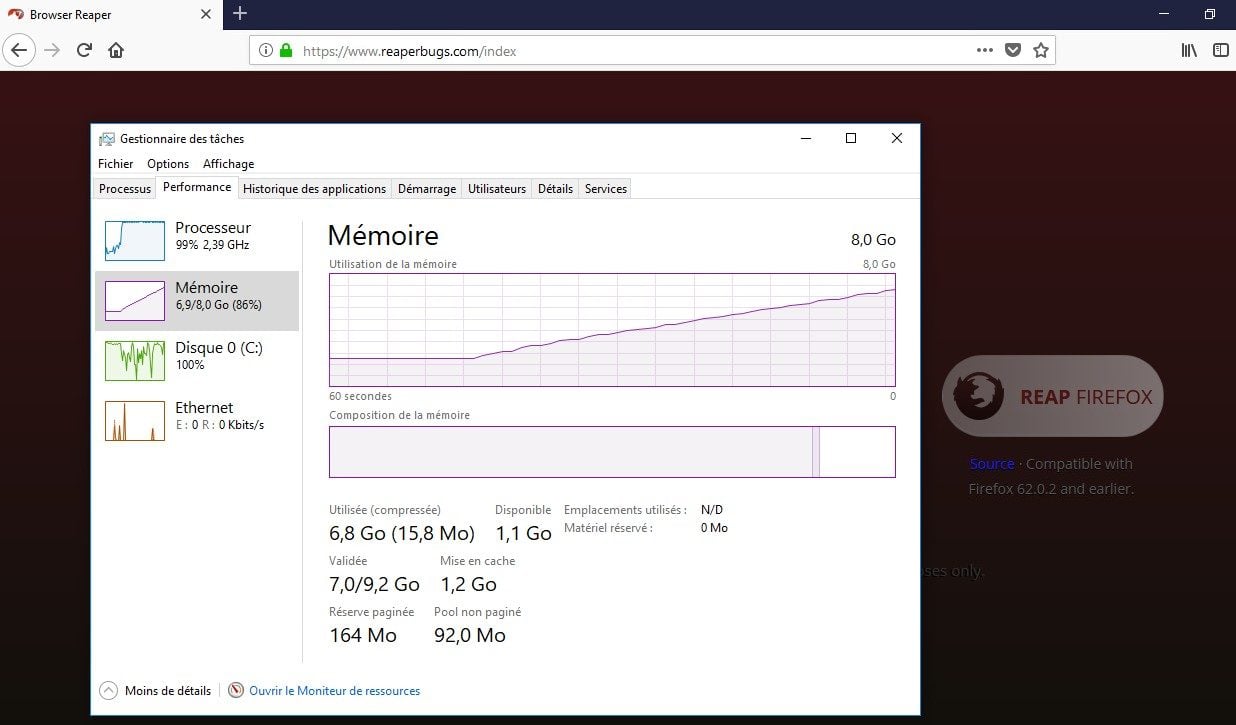The image size is (1236, 725).
Task: Go back with the Firefox back arrow
Action: coord(20,50)
